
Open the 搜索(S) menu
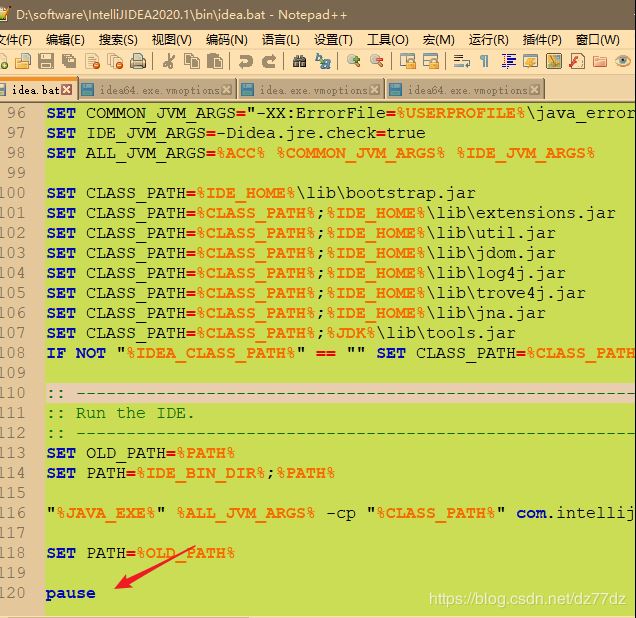click(x=118, y=40)
